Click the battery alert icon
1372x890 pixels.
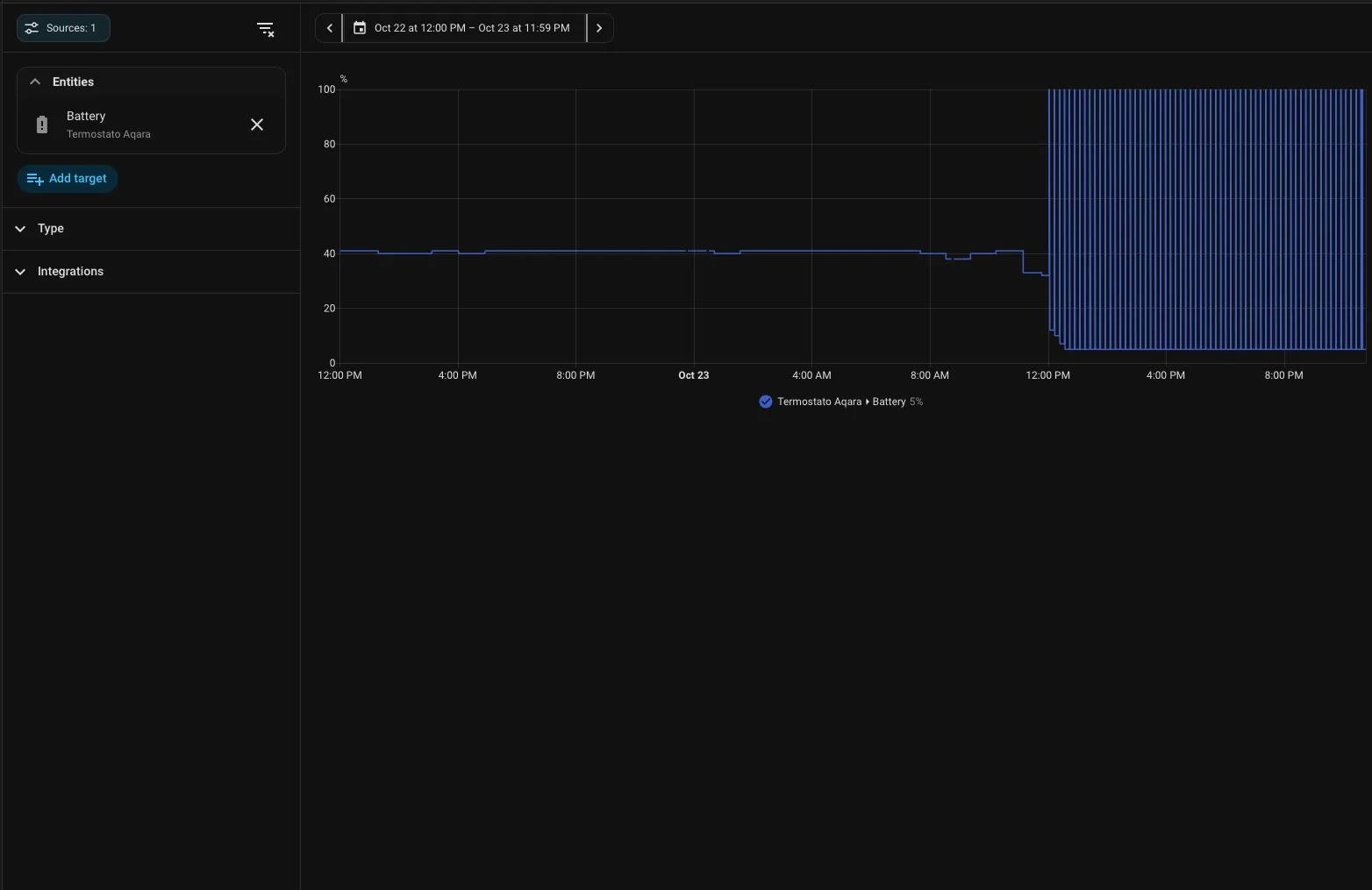[42, 125]
